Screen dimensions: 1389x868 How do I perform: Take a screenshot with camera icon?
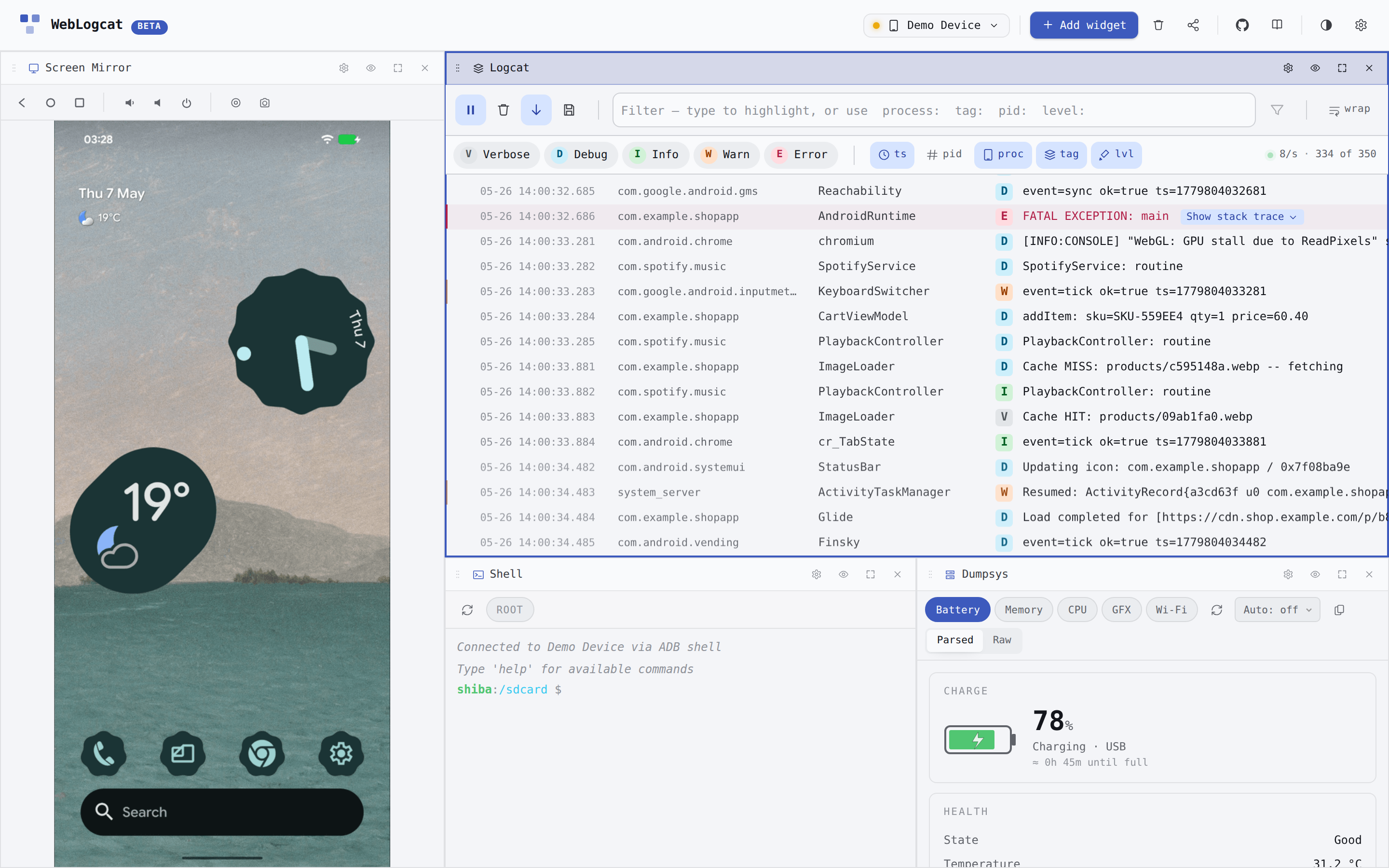[265, 103]
